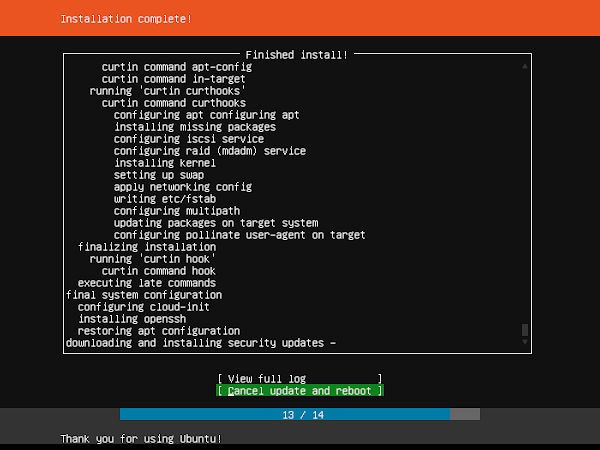Select 'setting up swap' log line
Image resolution: width=600 pixels, height=450 pixels.
[159, 175]
